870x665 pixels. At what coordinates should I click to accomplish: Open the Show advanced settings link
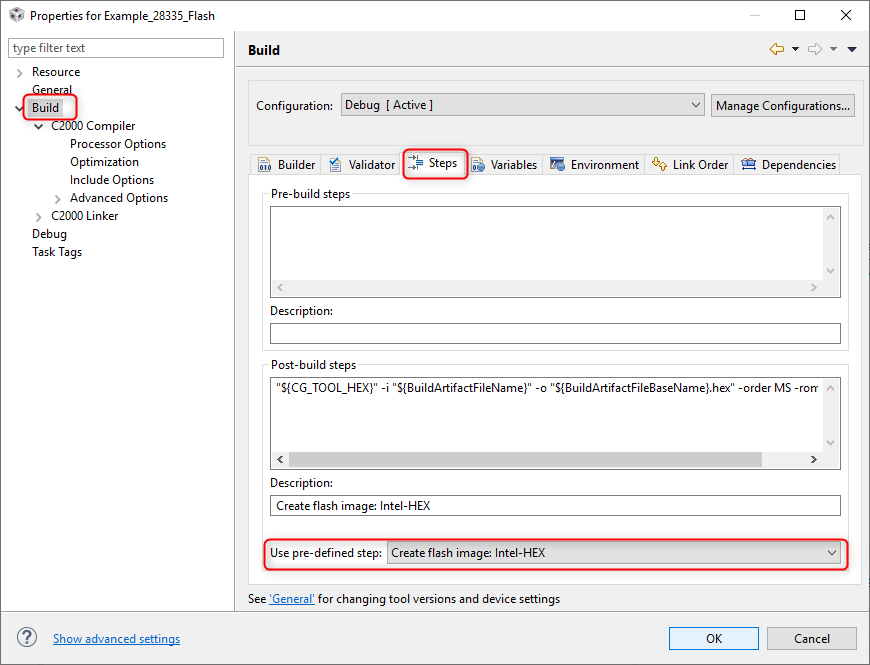[x=117, y=639]
